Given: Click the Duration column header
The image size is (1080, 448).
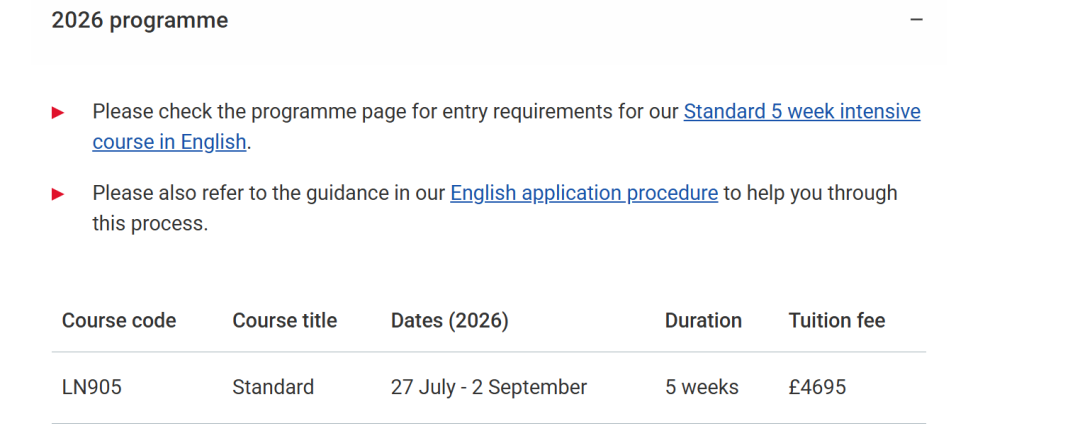Looking at the screenshot, I should click(x=703, y=321).
